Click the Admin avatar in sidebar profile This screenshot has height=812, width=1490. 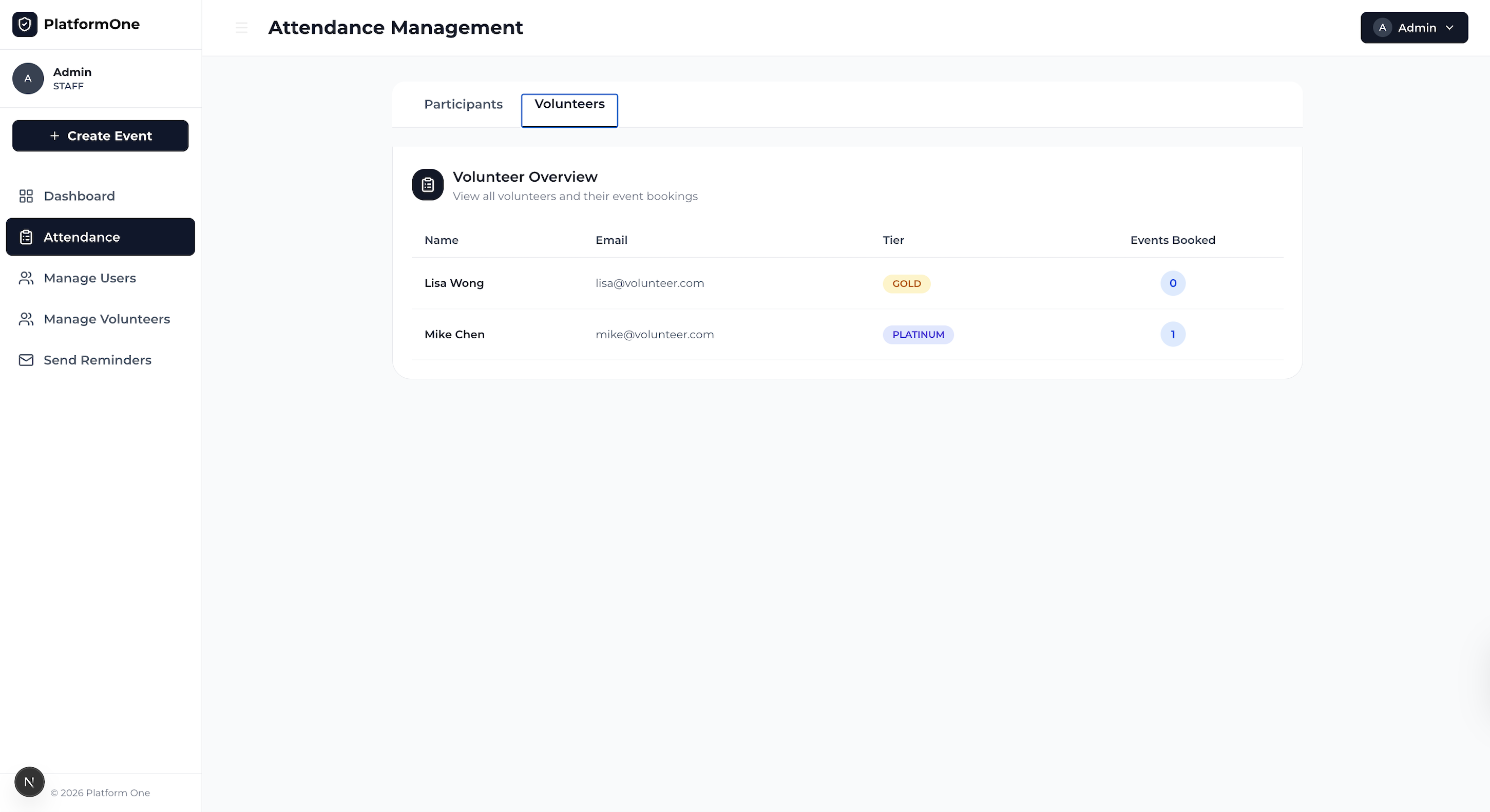click(x=28, y=79)
